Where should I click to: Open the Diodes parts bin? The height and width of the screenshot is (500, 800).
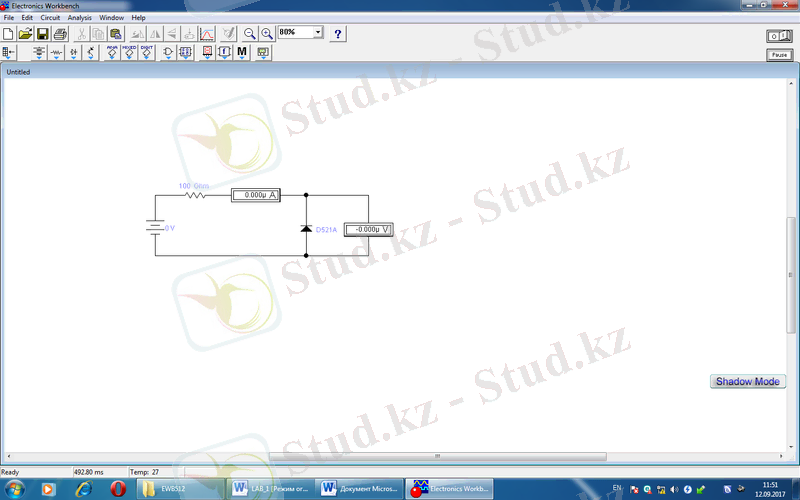(x=73, y=53)
